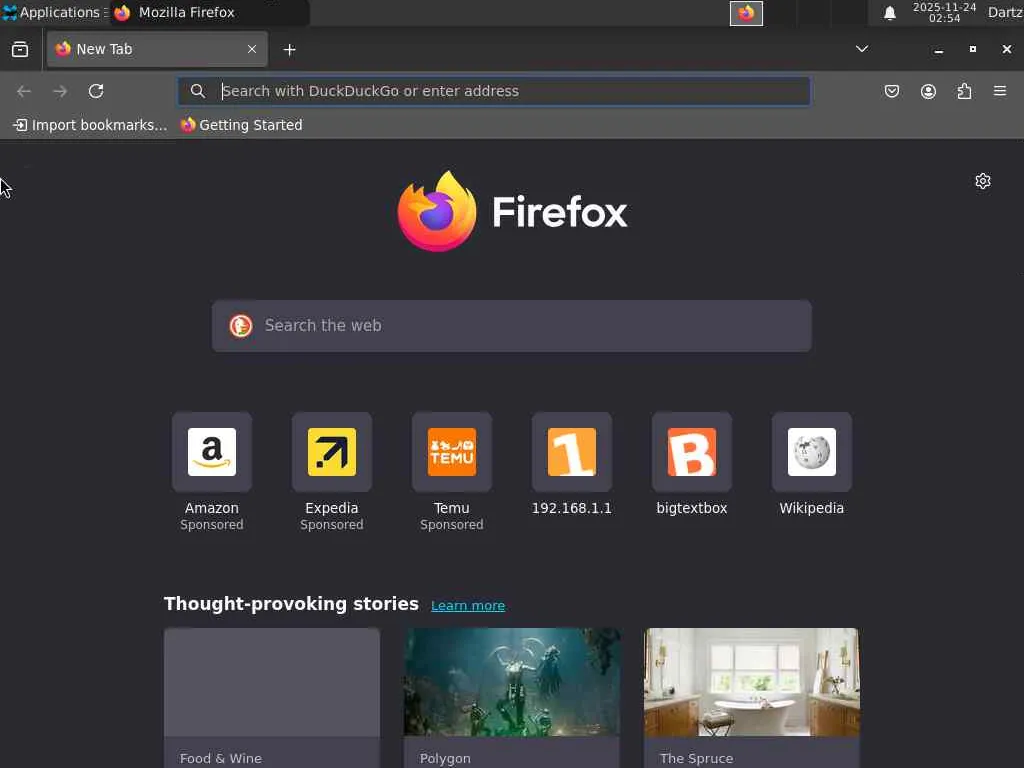
Task: Open a new tab with plus button
Action: pos(289,50)
